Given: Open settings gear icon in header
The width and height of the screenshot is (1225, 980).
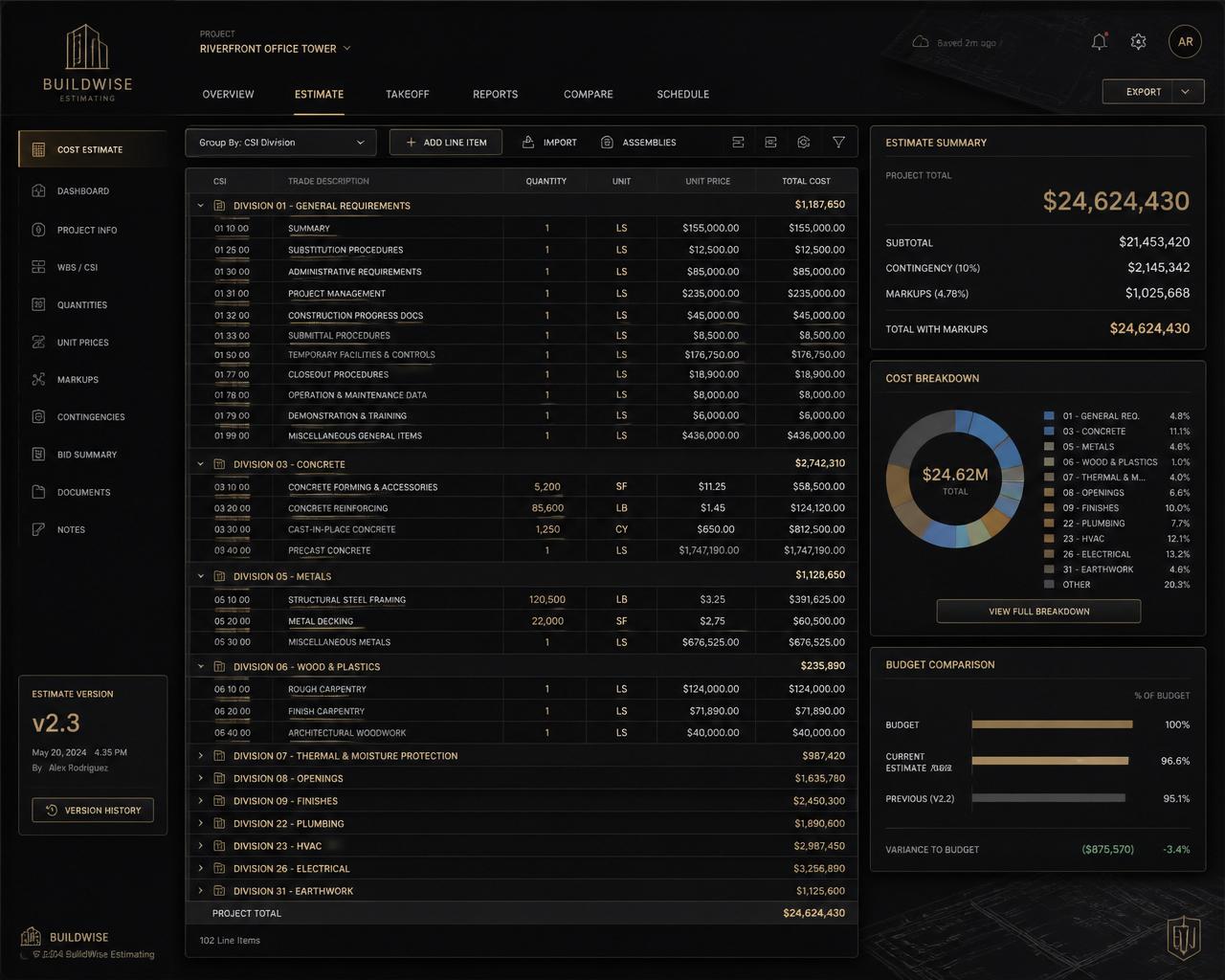Looking at the screenshot, I should [x=1138, y=41].
